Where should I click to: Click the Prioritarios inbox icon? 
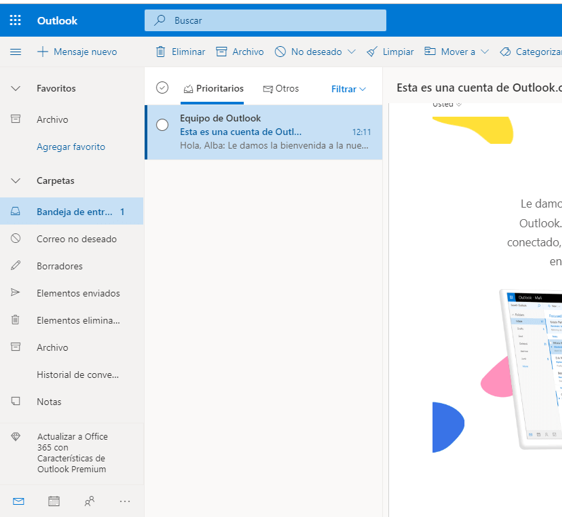click(189, 89)
